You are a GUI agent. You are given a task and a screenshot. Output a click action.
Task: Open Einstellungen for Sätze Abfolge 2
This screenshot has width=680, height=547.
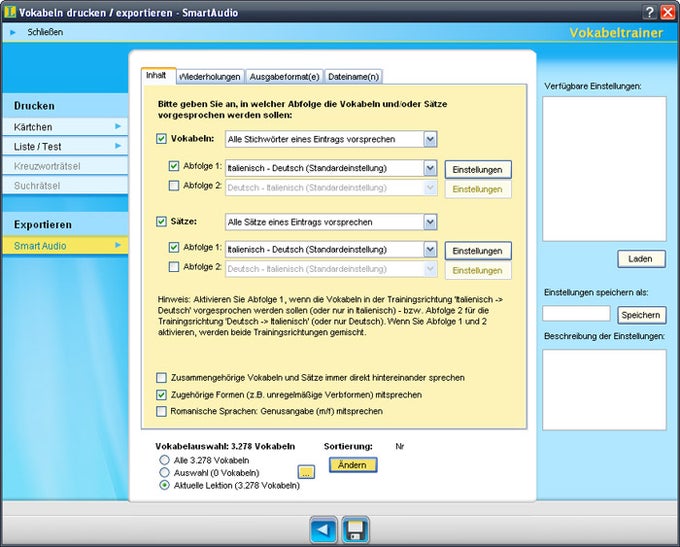pos(478,270)
